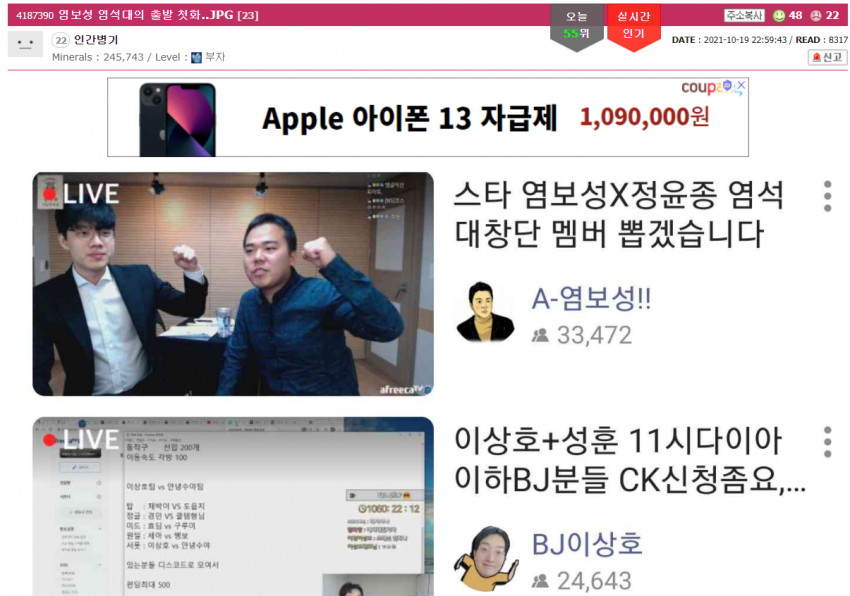This screenshot has height=596, width=850.
Task: Click the upvote count 48
Action: point(796,15)
